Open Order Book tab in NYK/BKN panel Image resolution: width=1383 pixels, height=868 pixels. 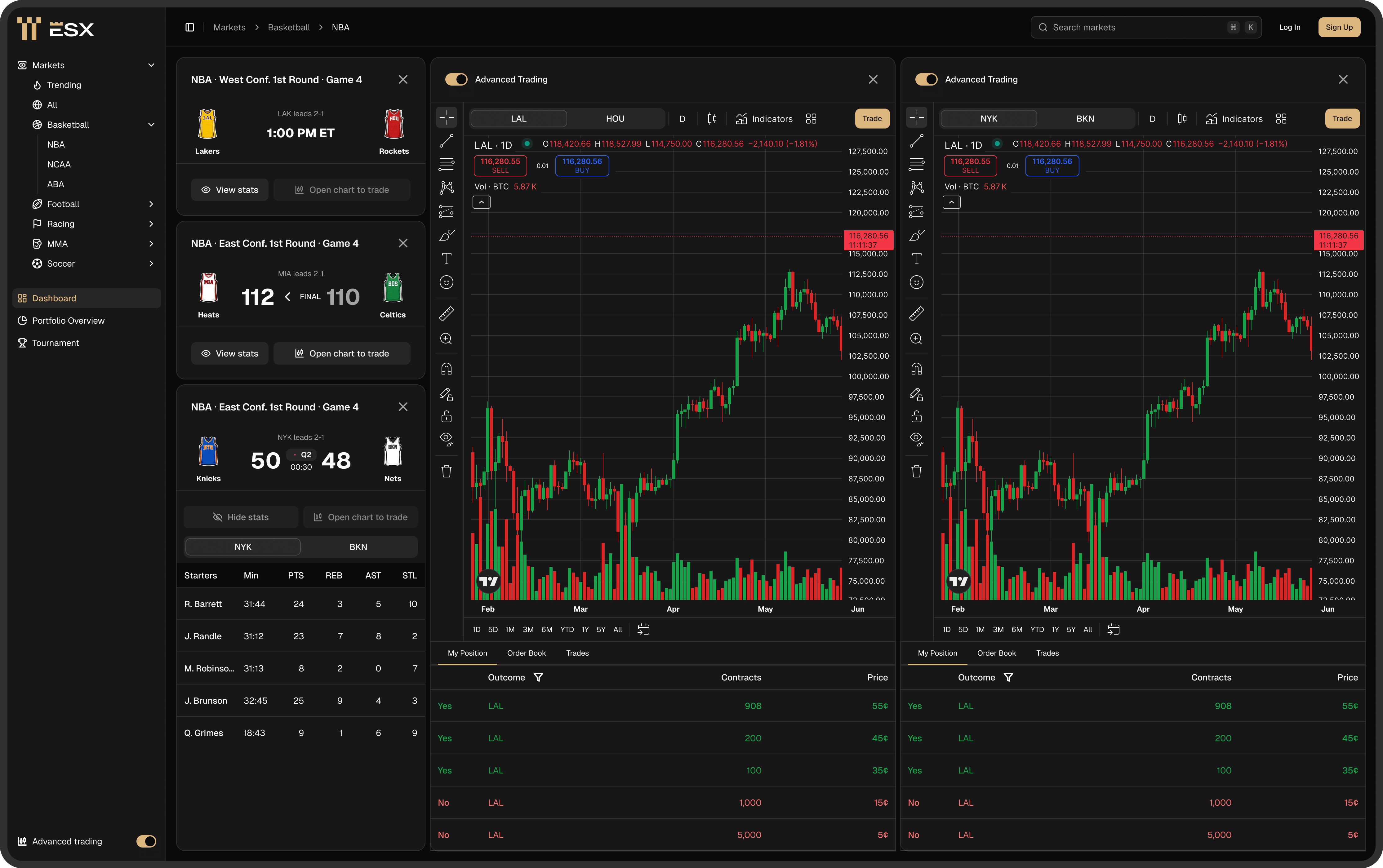(996, 653)
